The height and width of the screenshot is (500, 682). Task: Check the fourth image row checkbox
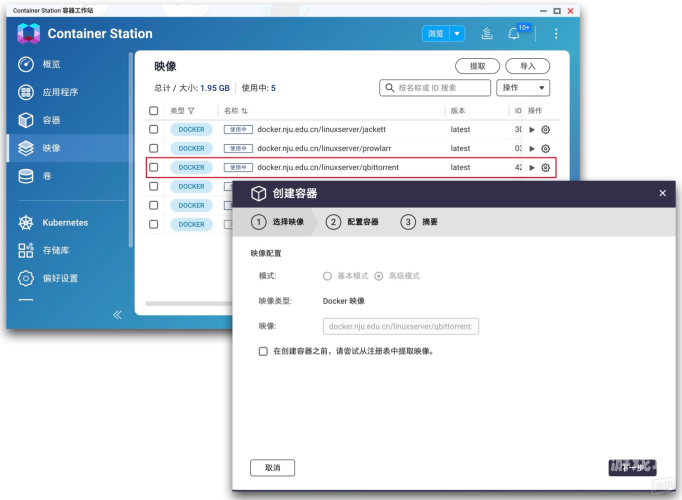[154, 186]
